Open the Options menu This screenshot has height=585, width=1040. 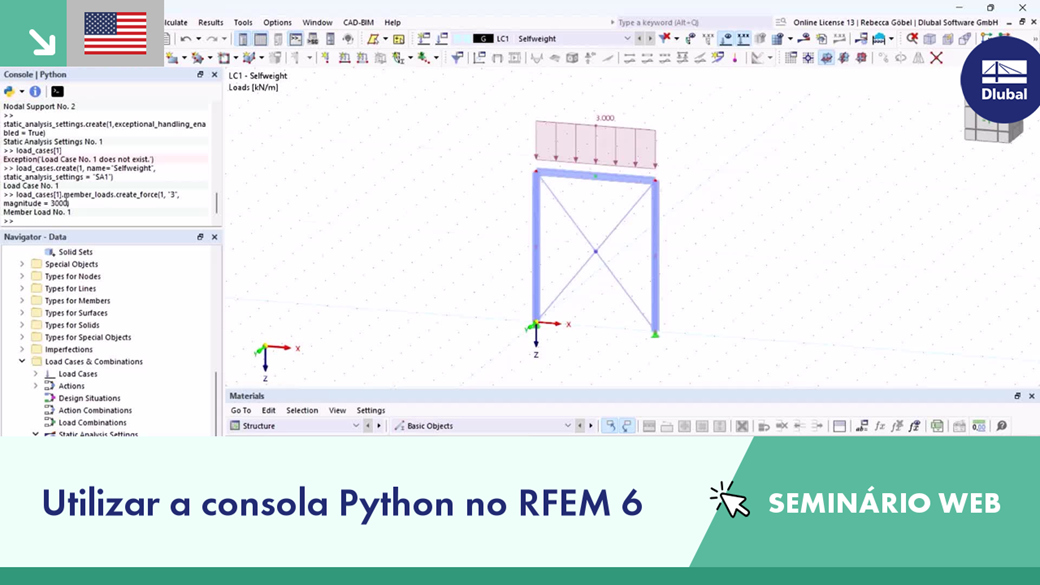pyautogui.click(x=277, y=23)
